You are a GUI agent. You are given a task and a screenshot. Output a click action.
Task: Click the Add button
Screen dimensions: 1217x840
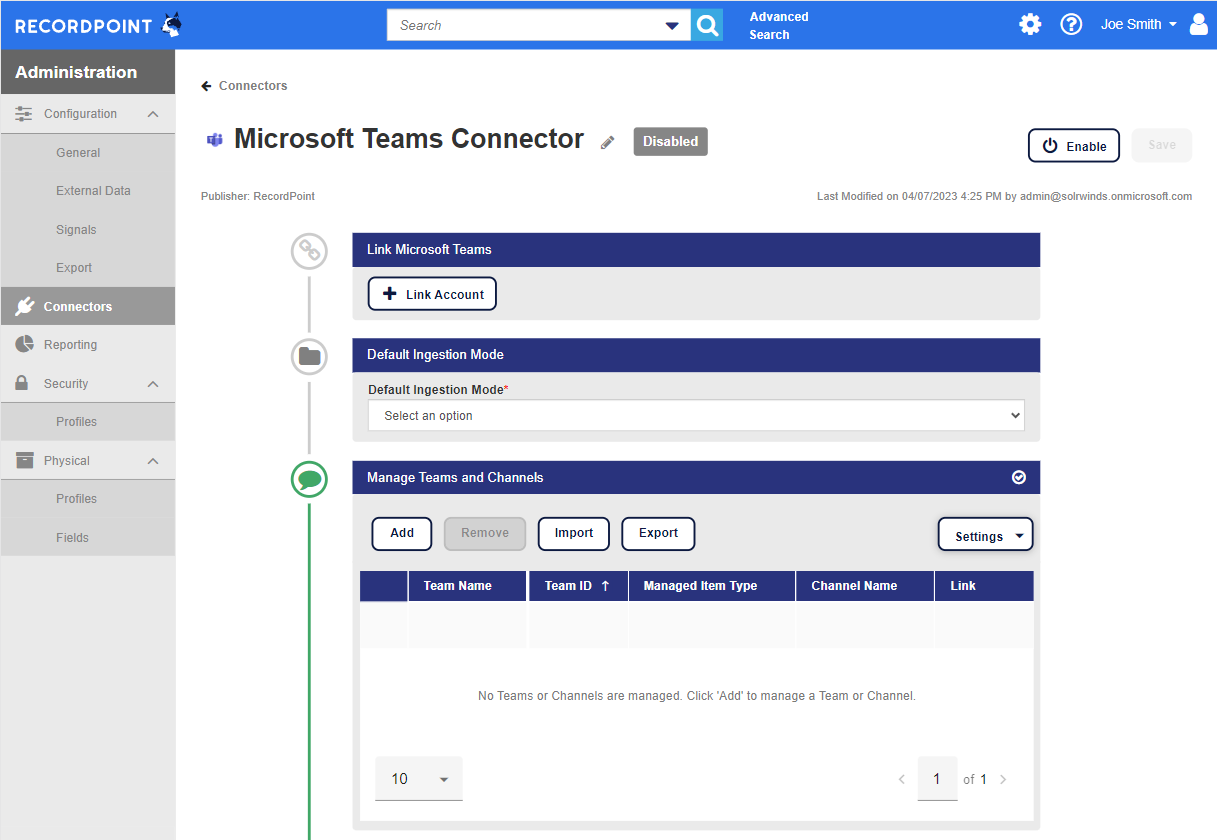click(402, 534)
